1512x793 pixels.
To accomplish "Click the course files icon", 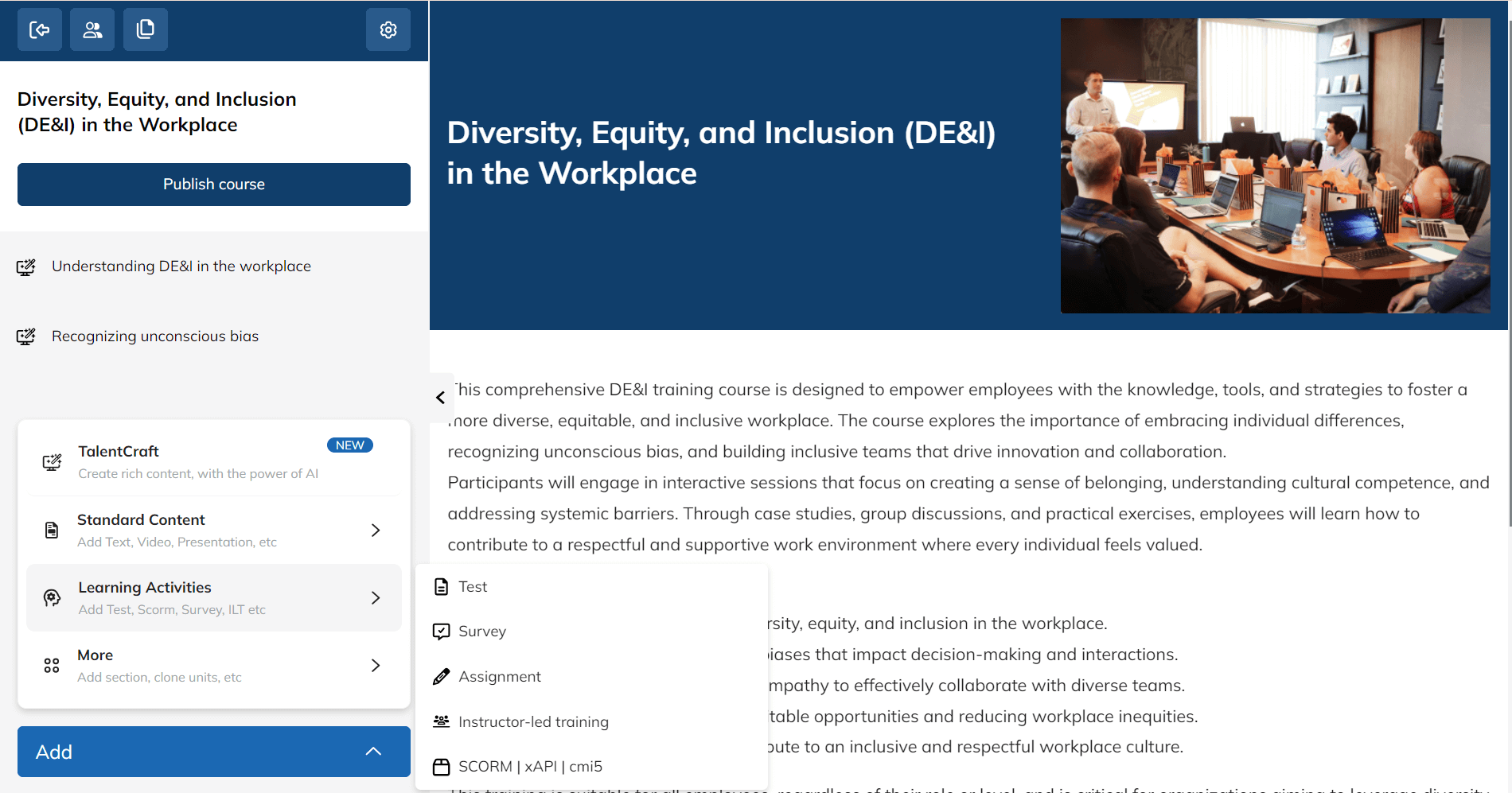I will (x=146, y=30).
